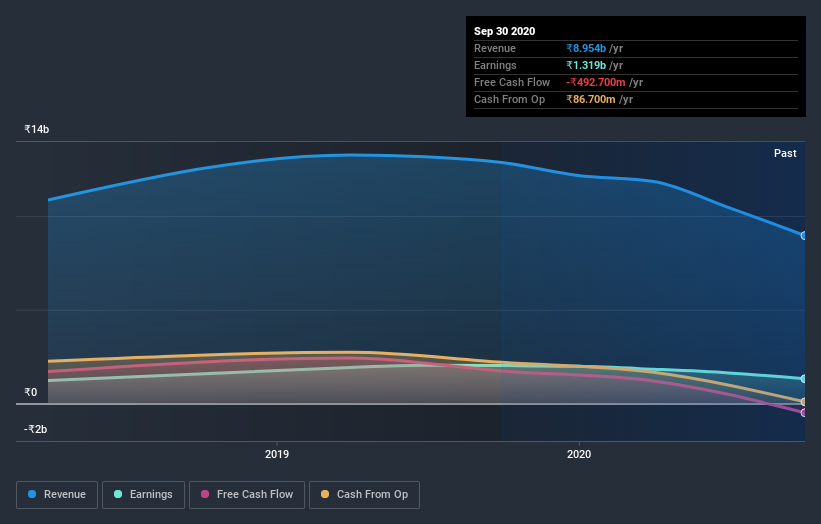Toggle the Revenue series legend button
This screenshot has width=821, height=524.
coord(57,495)
